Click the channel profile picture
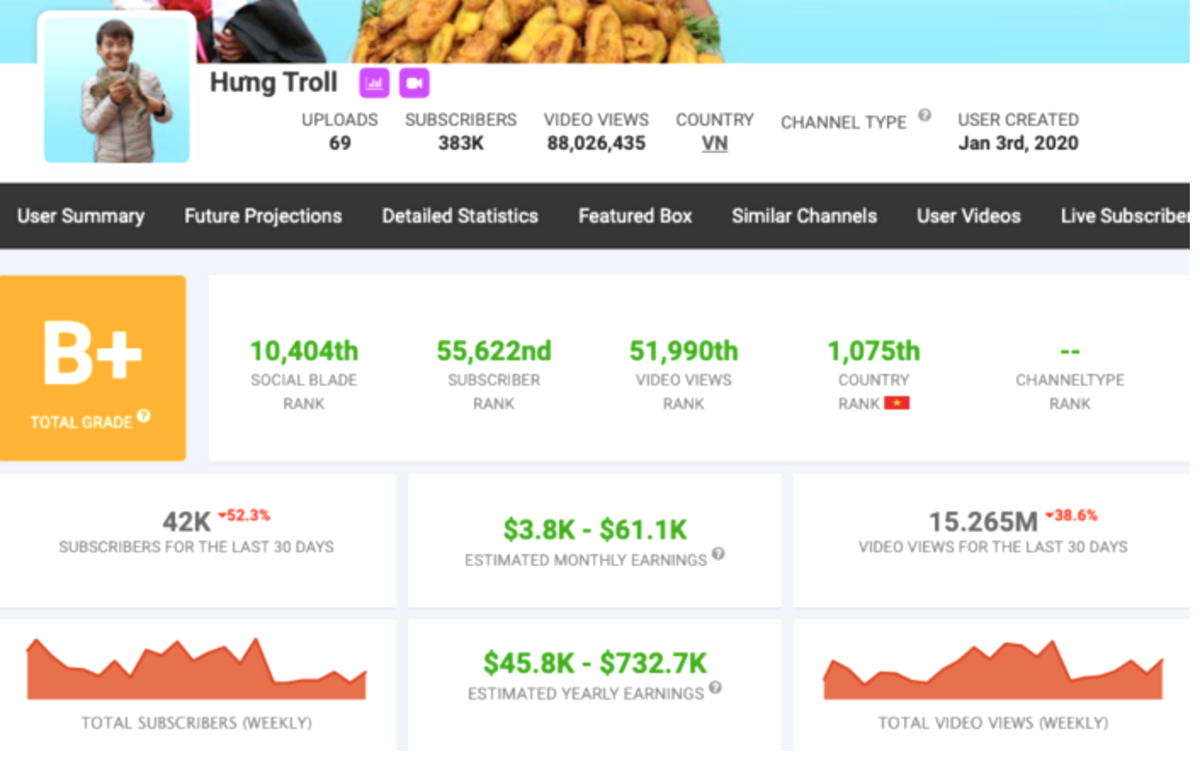This screenshot has height=758, width=1200. click(x=117, y=89)
